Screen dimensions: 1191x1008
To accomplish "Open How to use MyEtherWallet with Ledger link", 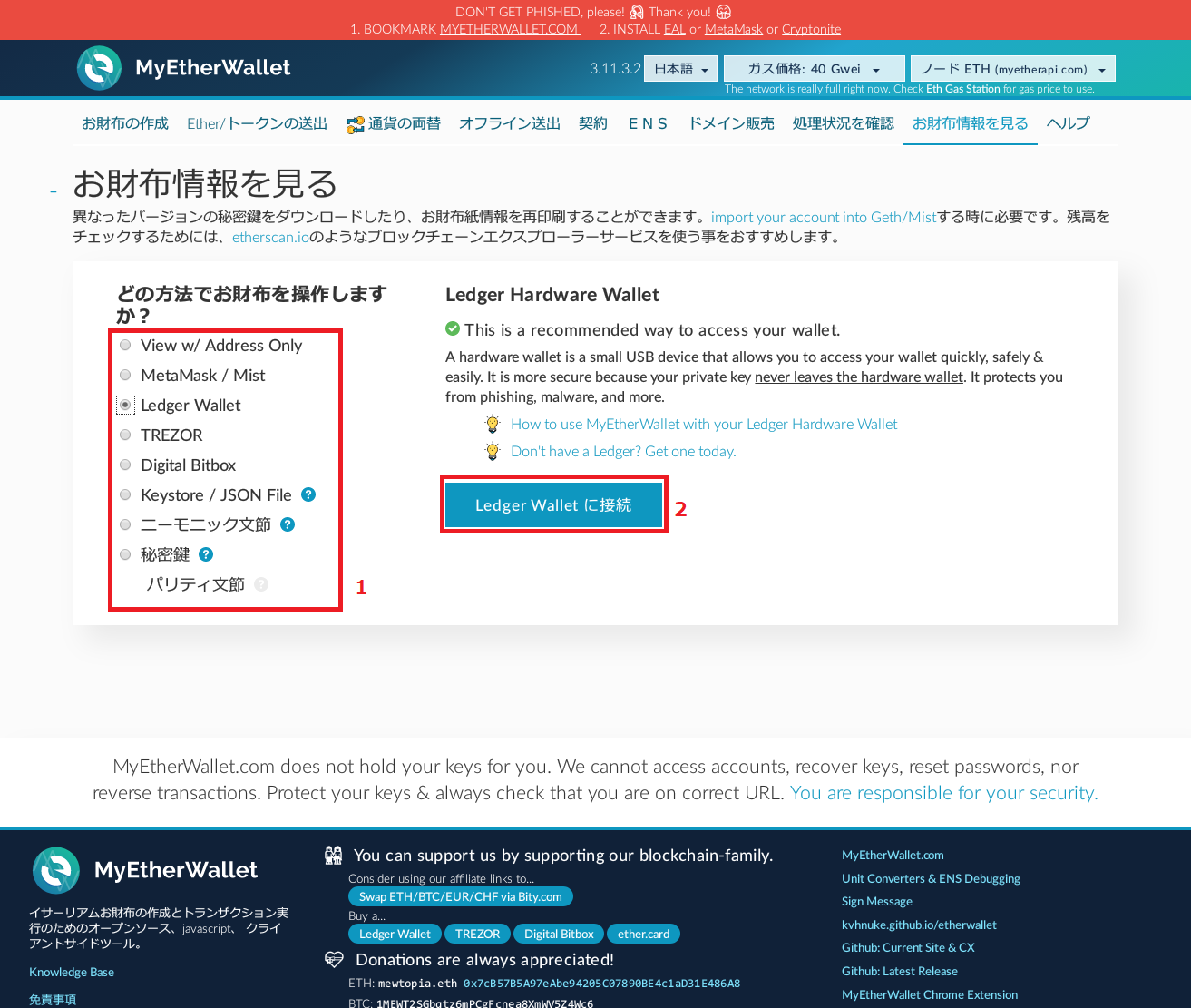I will 704,424.
